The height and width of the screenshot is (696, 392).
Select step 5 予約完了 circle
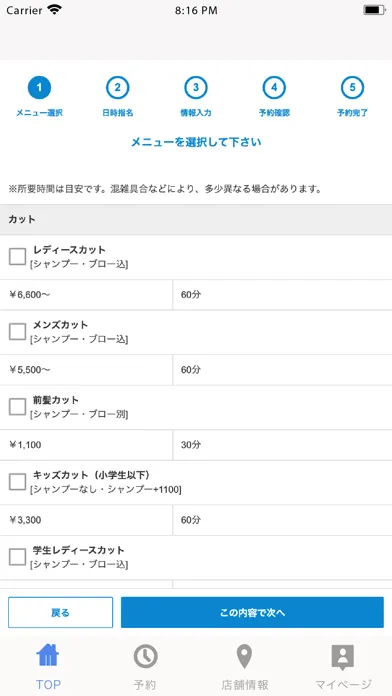point(352,87)
